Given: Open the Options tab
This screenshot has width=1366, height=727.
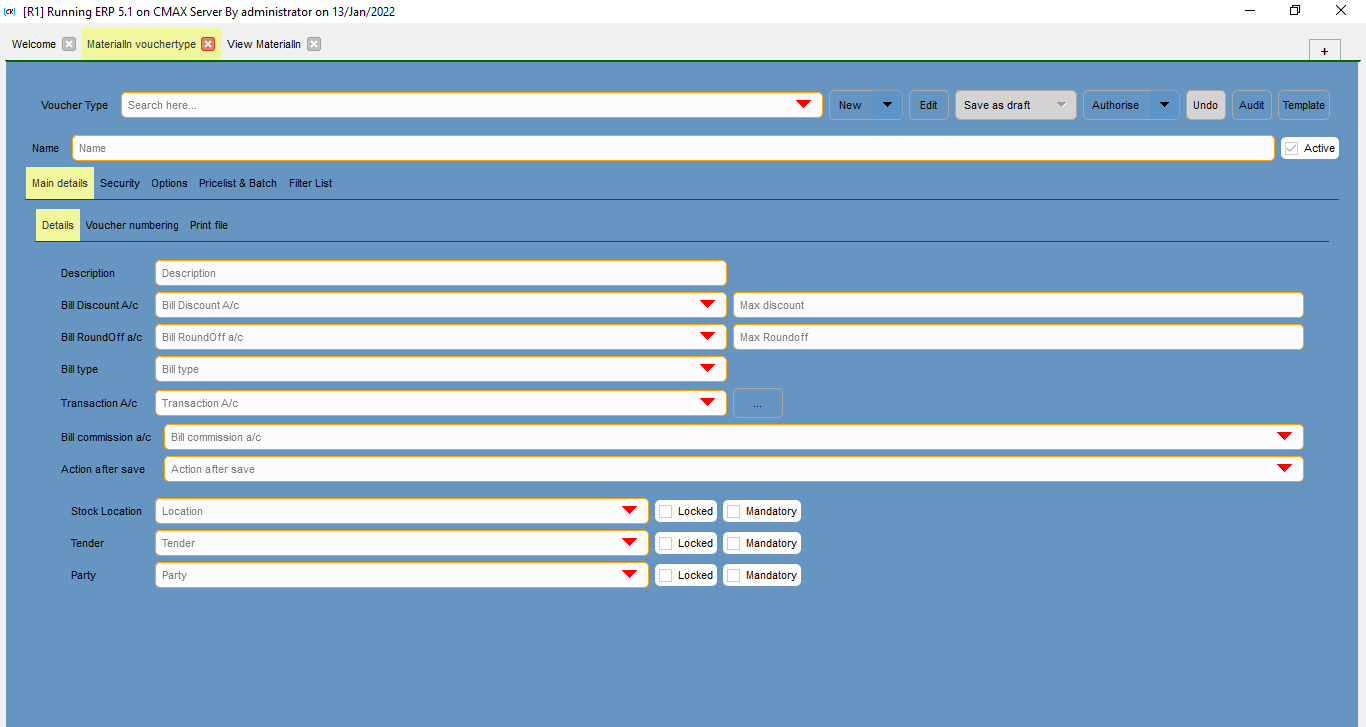Looking at the screenshot, I should point(169,183).
